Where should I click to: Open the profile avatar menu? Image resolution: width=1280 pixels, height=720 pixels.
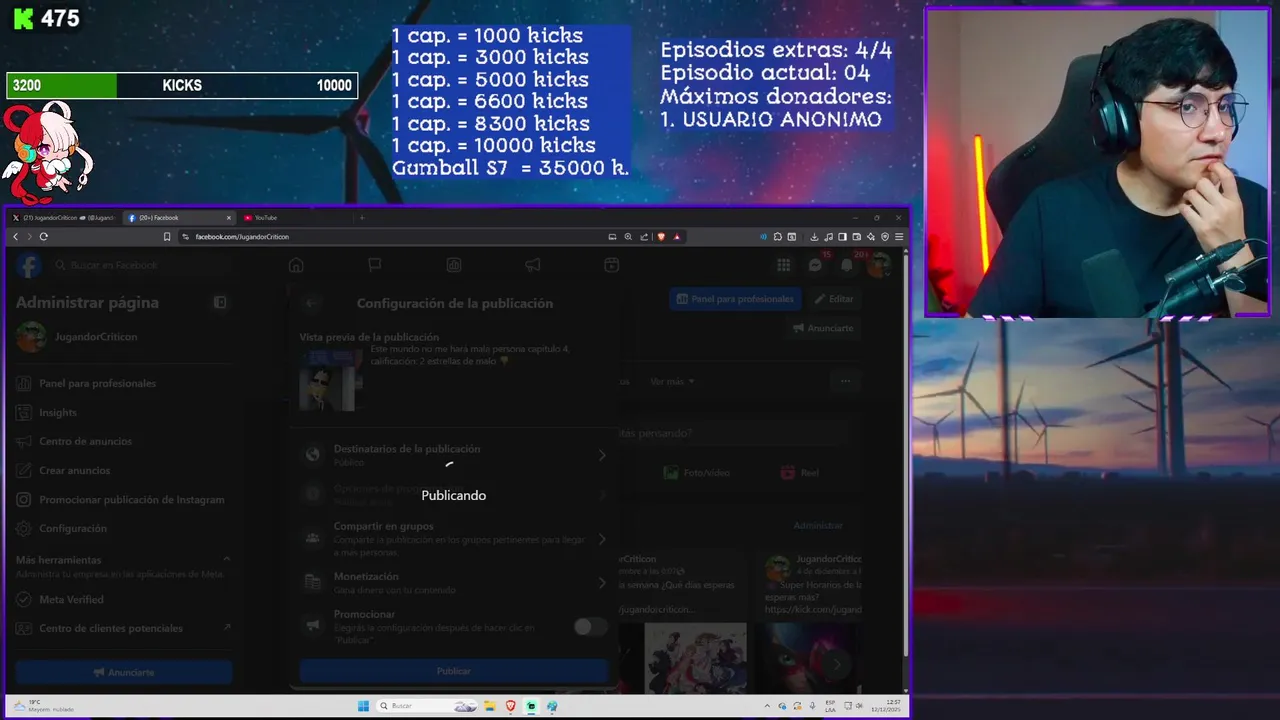coord(879,265)
